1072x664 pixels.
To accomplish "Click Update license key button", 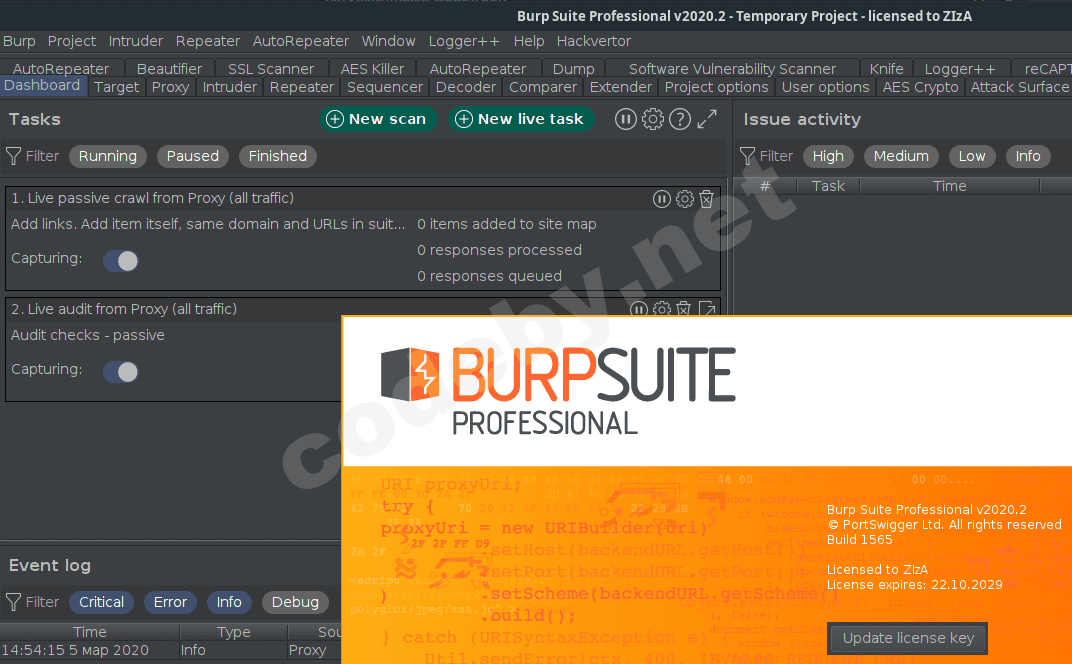I will pos(908,638).
